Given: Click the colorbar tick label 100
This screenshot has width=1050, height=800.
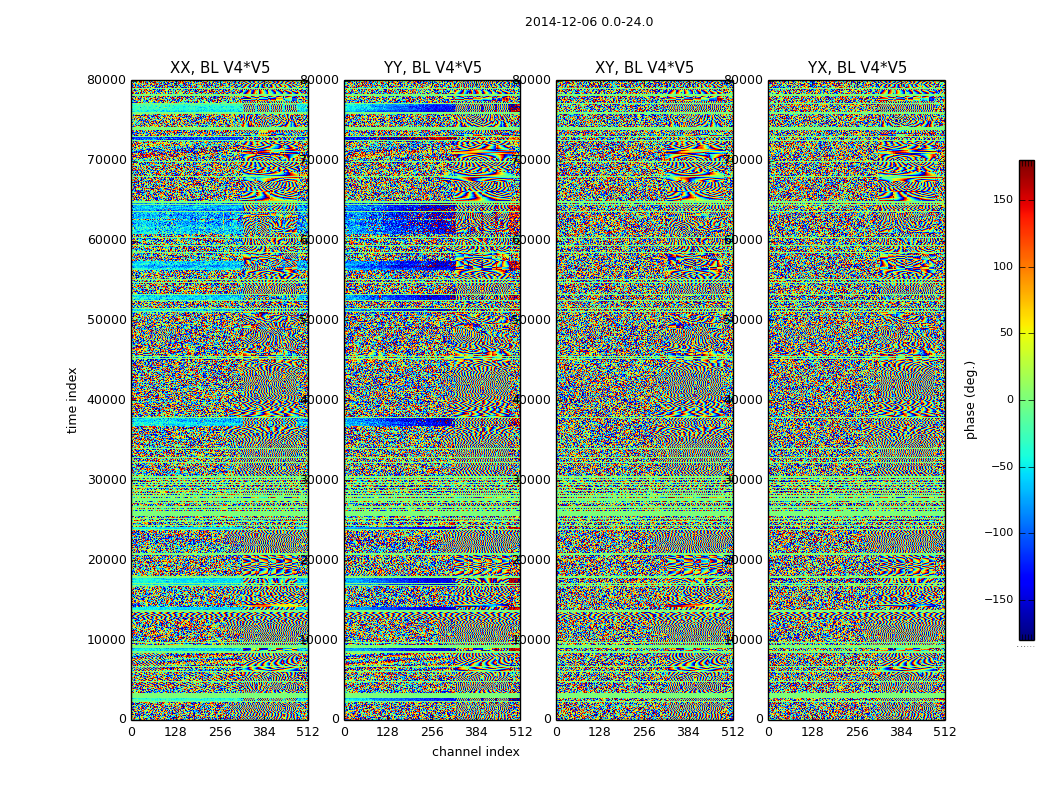Looking at the screenshot, I should (x=1003, y=266).
